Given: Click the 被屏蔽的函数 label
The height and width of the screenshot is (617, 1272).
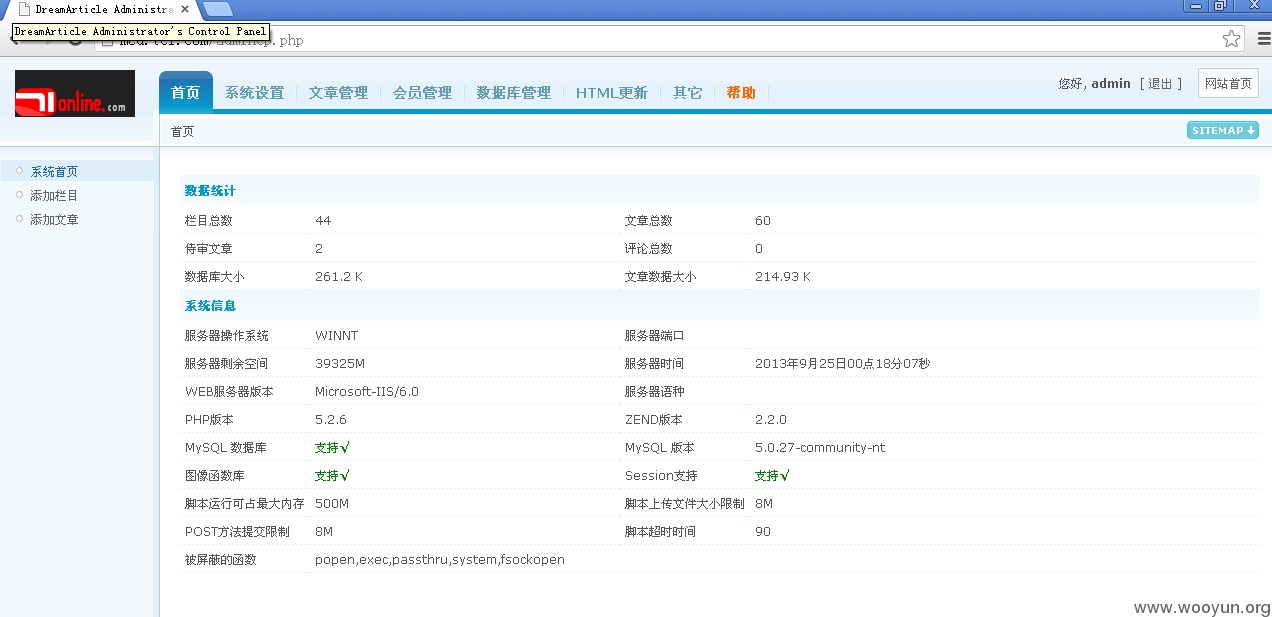Looking at the screenshot, I should click(221, 559).
